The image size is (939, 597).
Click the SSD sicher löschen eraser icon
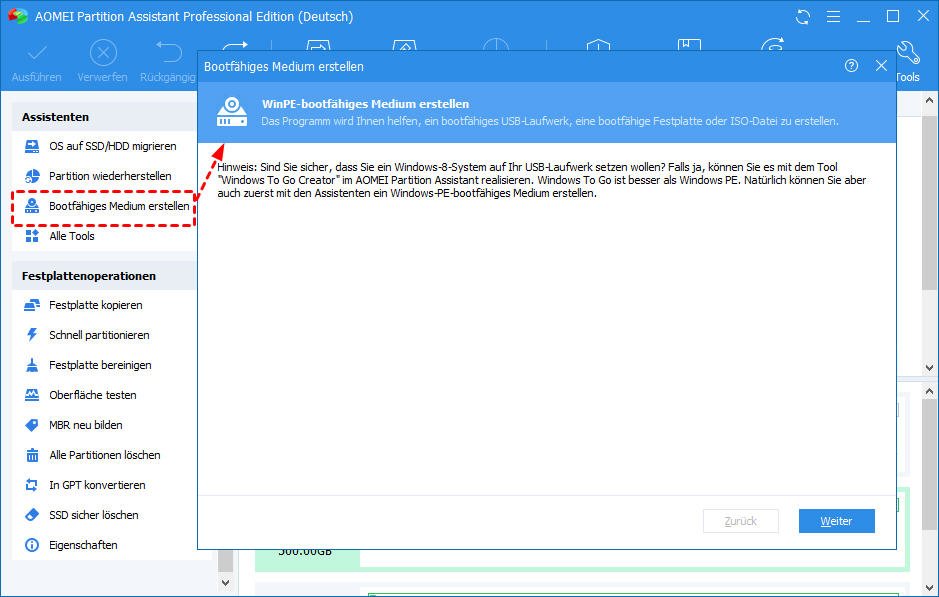pyautogui.click(x=32, y=515)
